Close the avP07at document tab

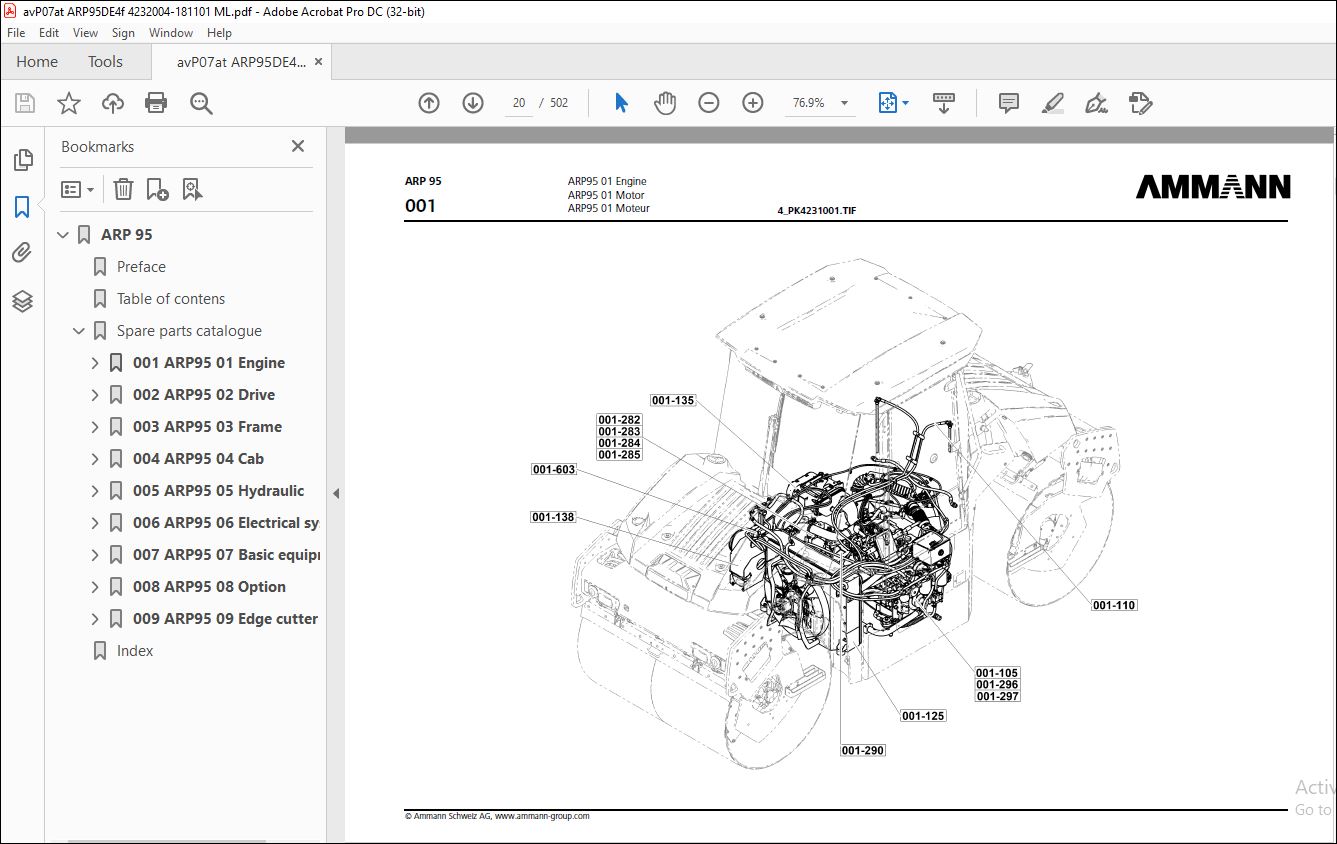coord(318,61)
